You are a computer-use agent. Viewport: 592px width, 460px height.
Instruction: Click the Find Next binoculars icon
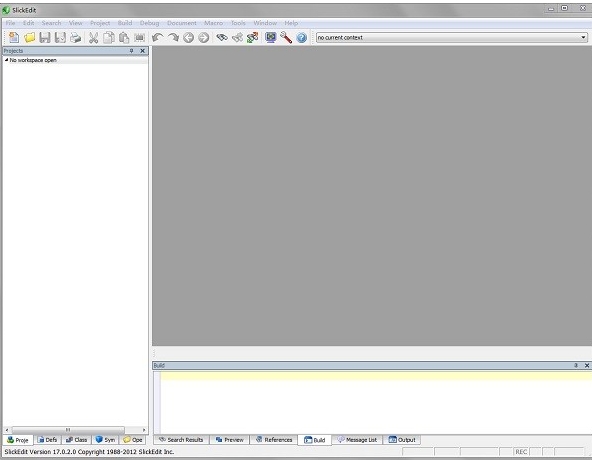[x=237, y=37]
